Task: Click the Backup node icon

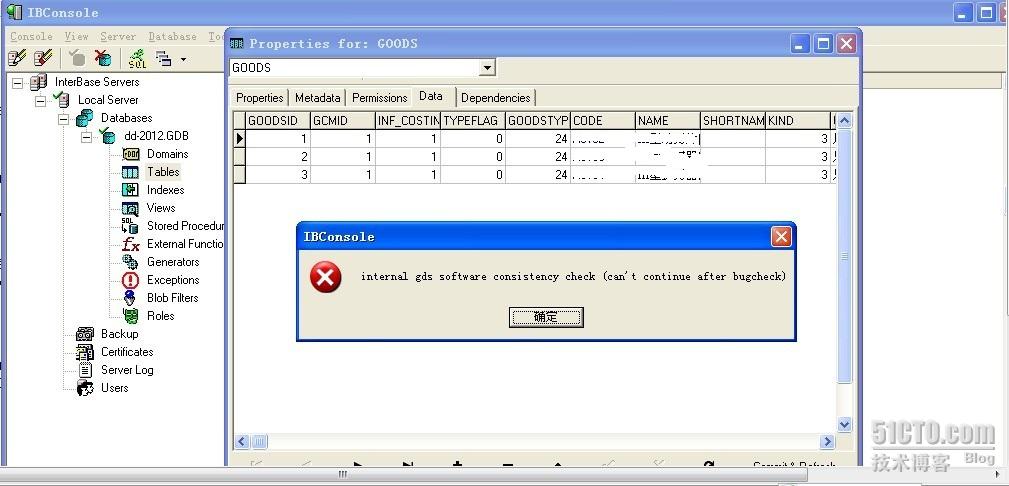Action: click(85, 334)
